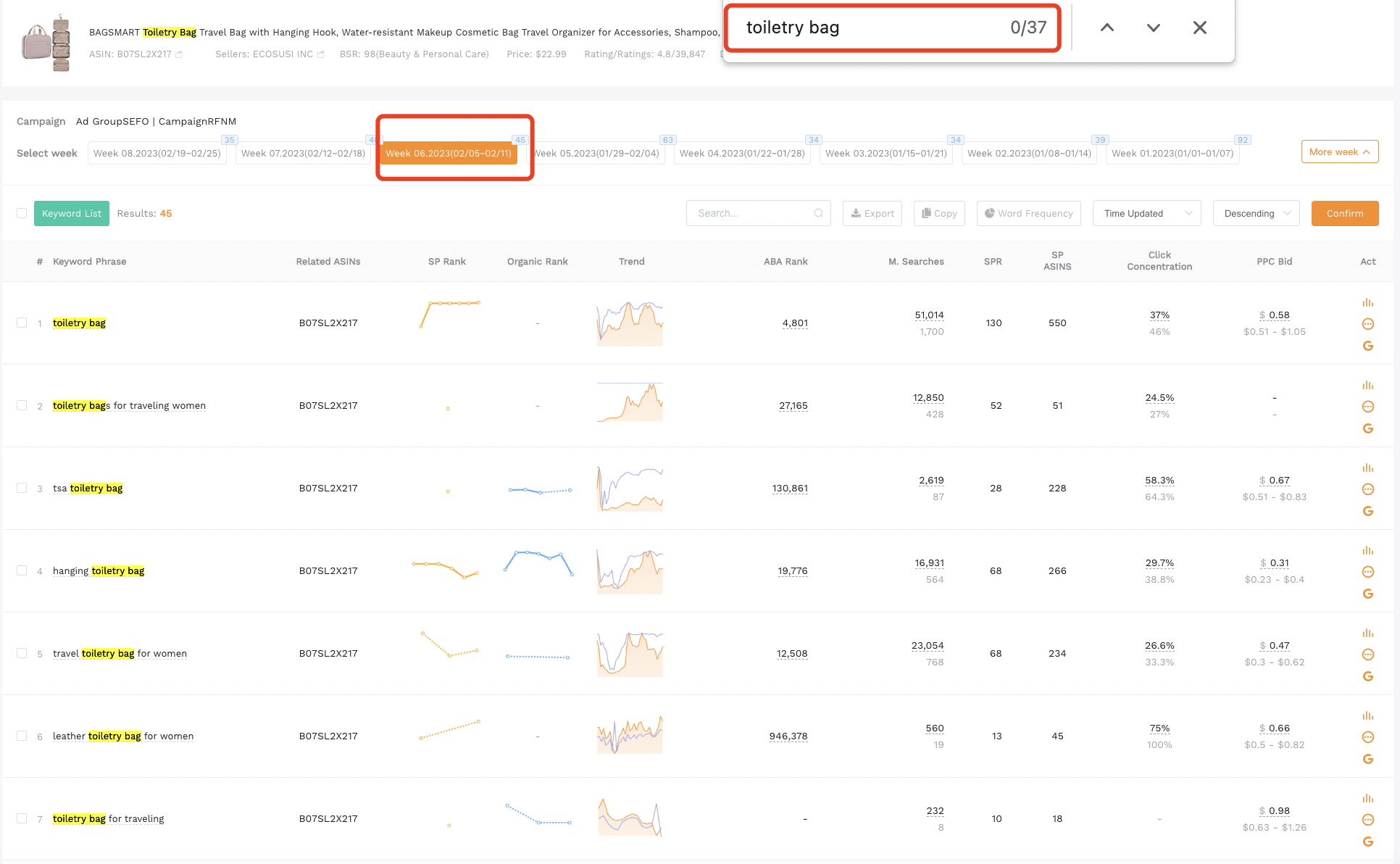The image size is (1400, 864).
Task: Open the Time Updated sort dropdown
Action: 1146,213
